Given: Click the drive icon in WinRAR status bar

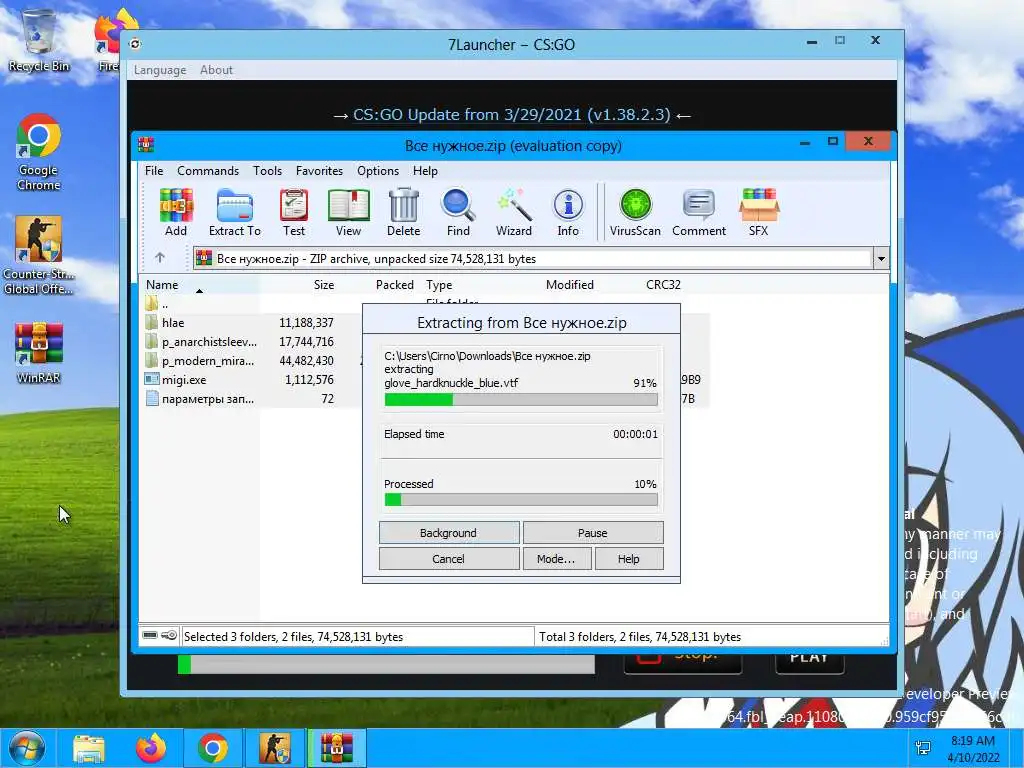Looking at the screenshot, I should point(150,635).
